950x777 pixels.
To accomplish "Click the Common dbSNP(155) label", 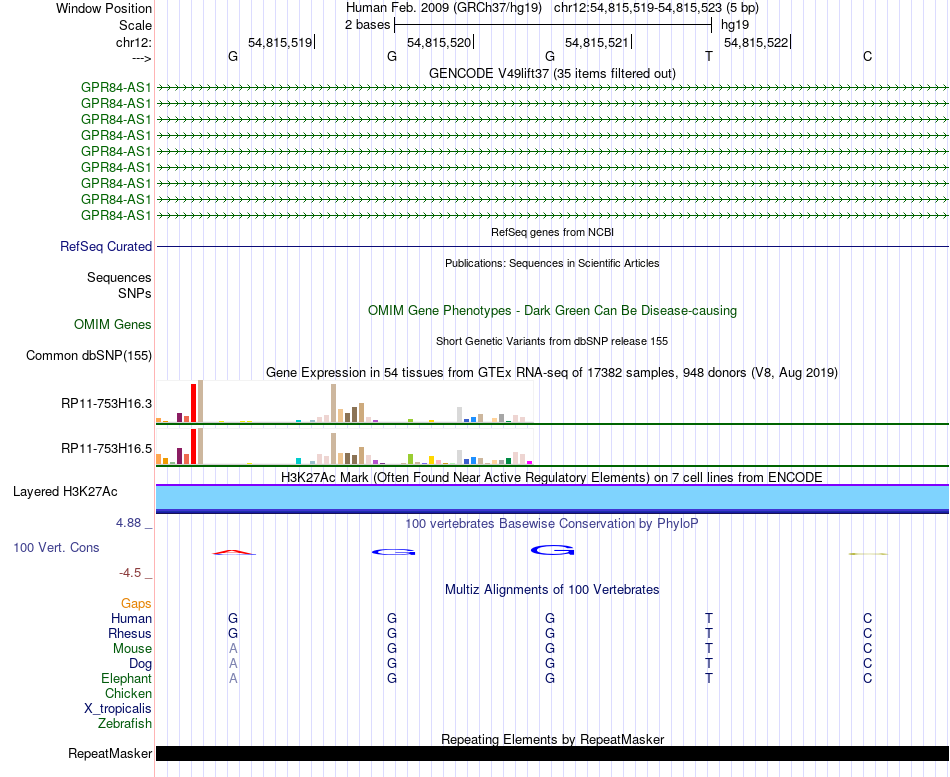I will click(x=89, y=356).
